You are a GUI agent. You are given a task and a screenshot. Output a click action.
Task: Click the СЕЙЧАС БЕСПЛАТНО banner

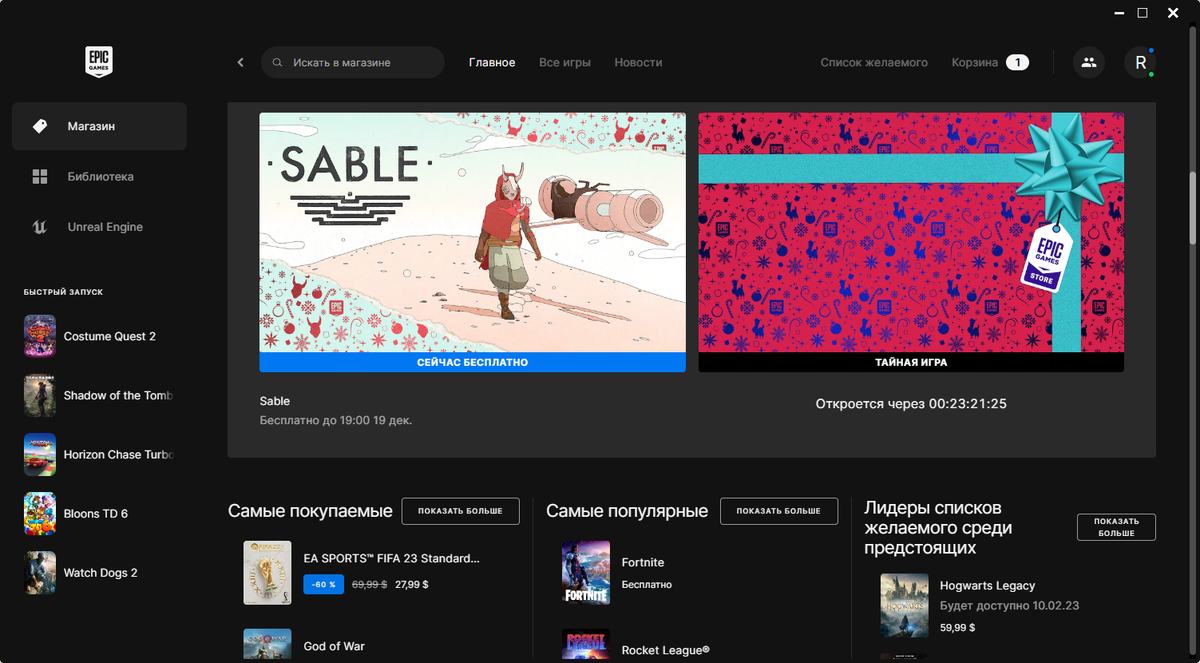pos(472,362)
